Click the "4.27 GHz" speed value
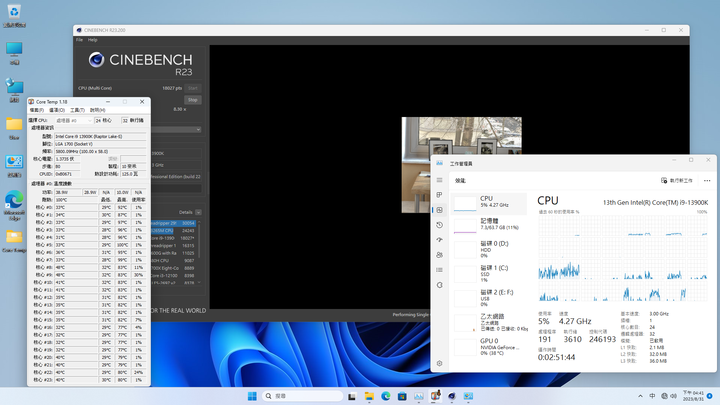Screen dimensions: 720x405 575,321
